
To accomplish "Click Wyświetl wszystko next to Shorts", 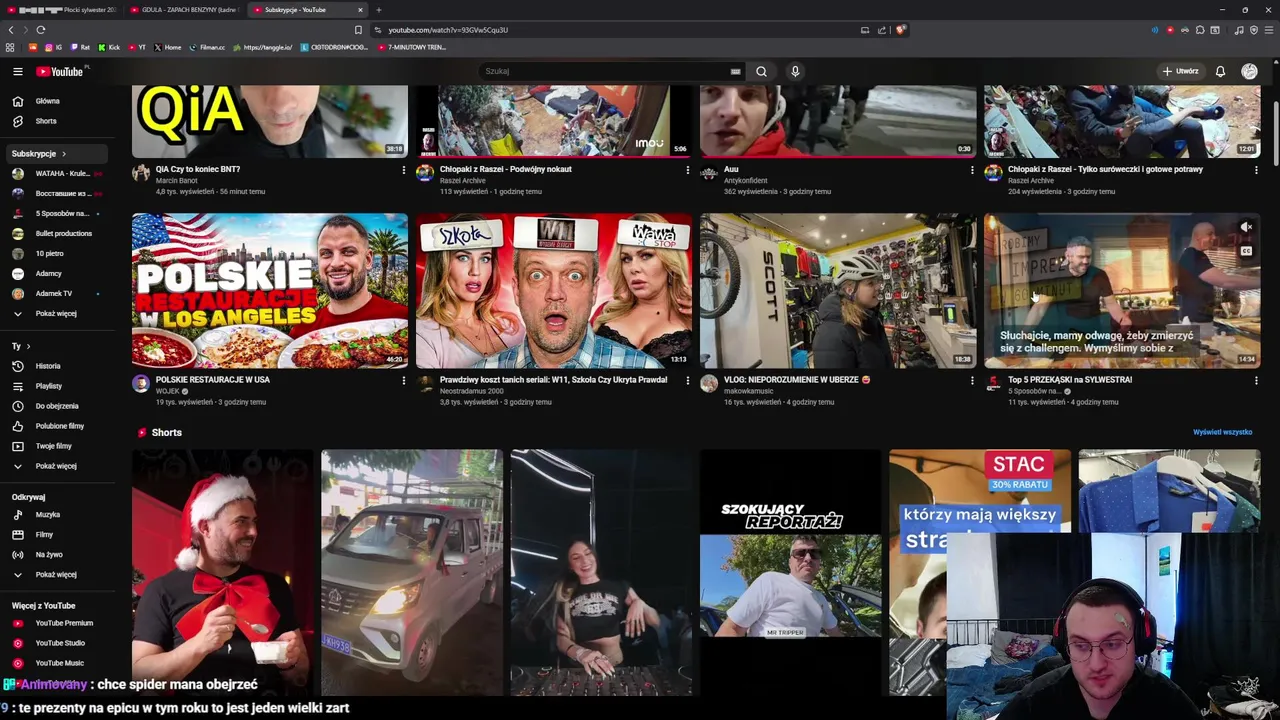I will tap(1222, 432).
